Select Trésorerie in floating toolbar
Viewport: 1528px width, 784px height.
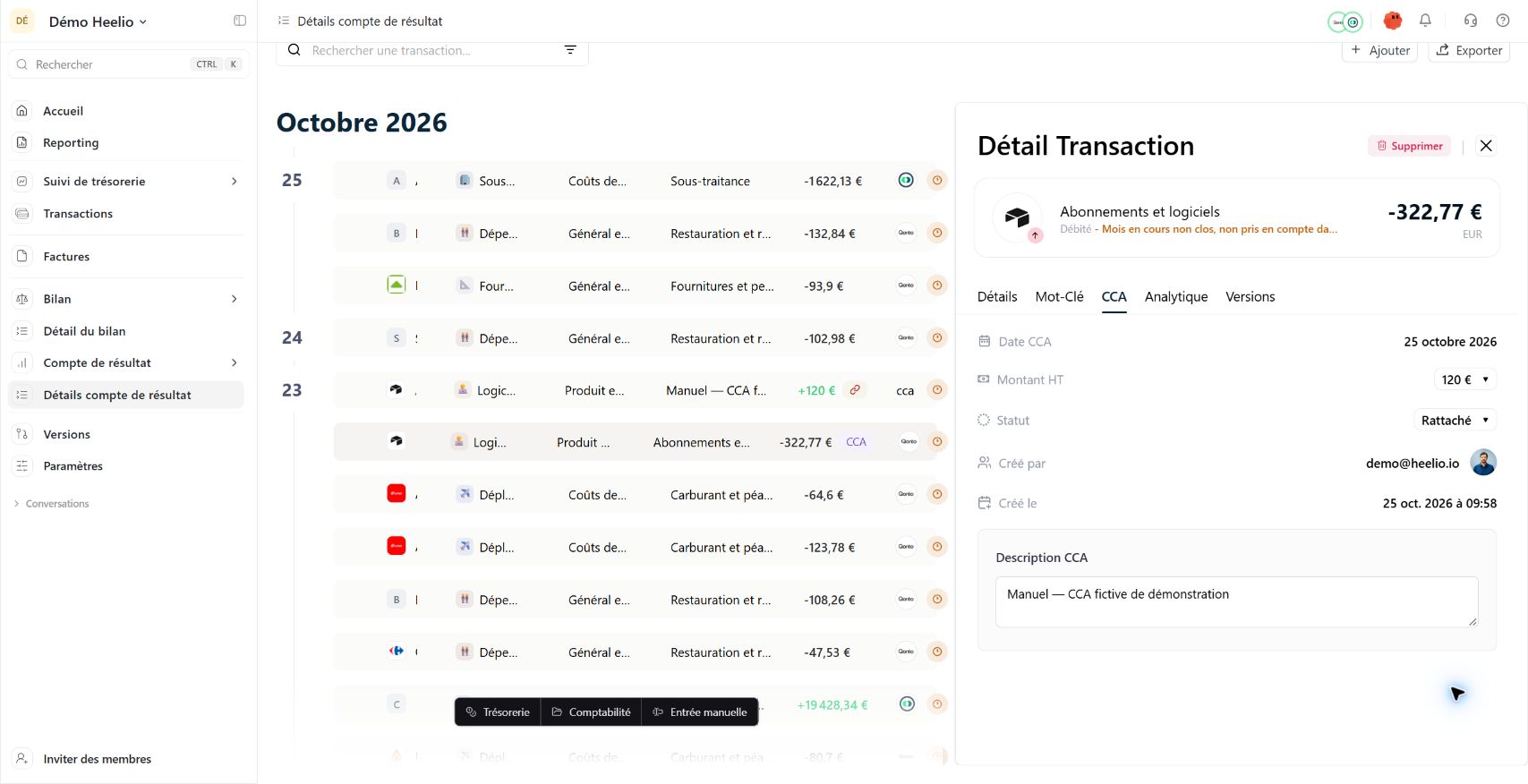click(498, 712)
